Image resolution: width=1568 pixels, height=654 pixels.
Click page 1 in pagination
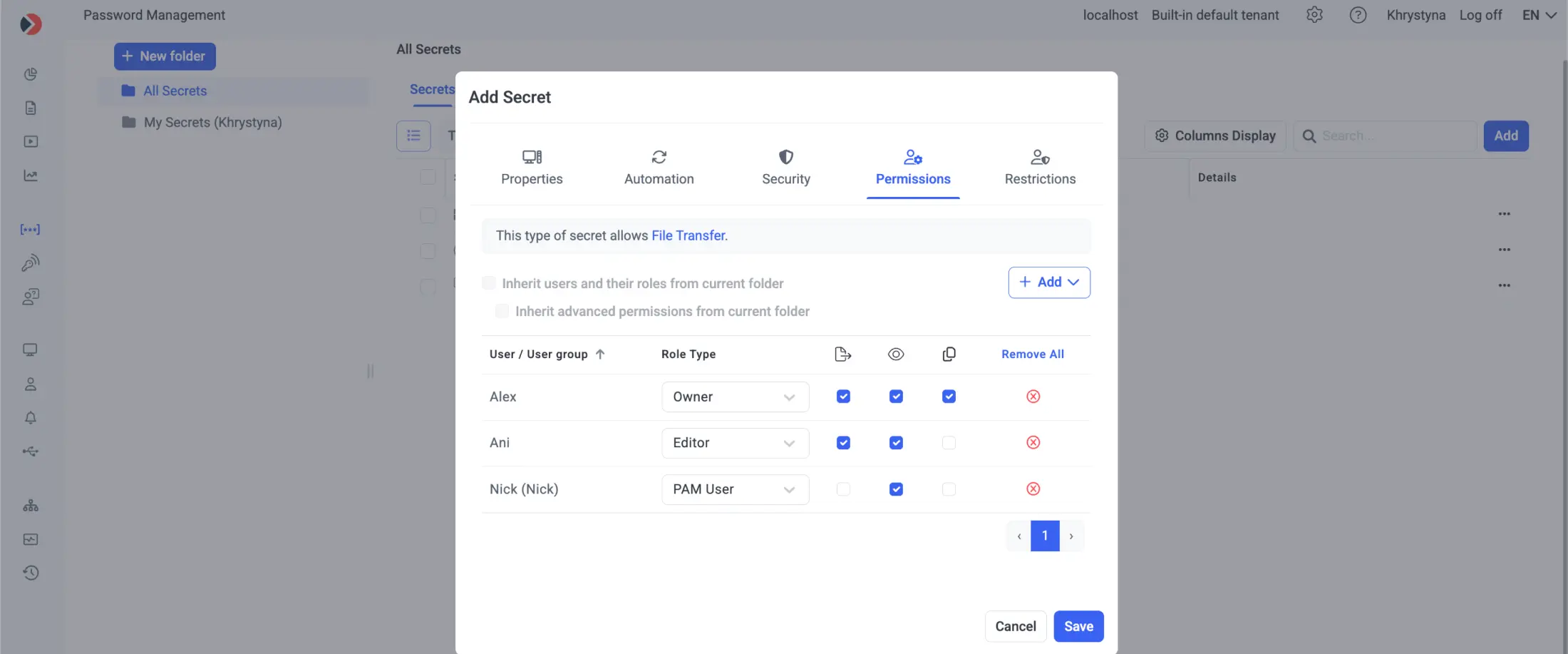click(x=1045, y=536)
